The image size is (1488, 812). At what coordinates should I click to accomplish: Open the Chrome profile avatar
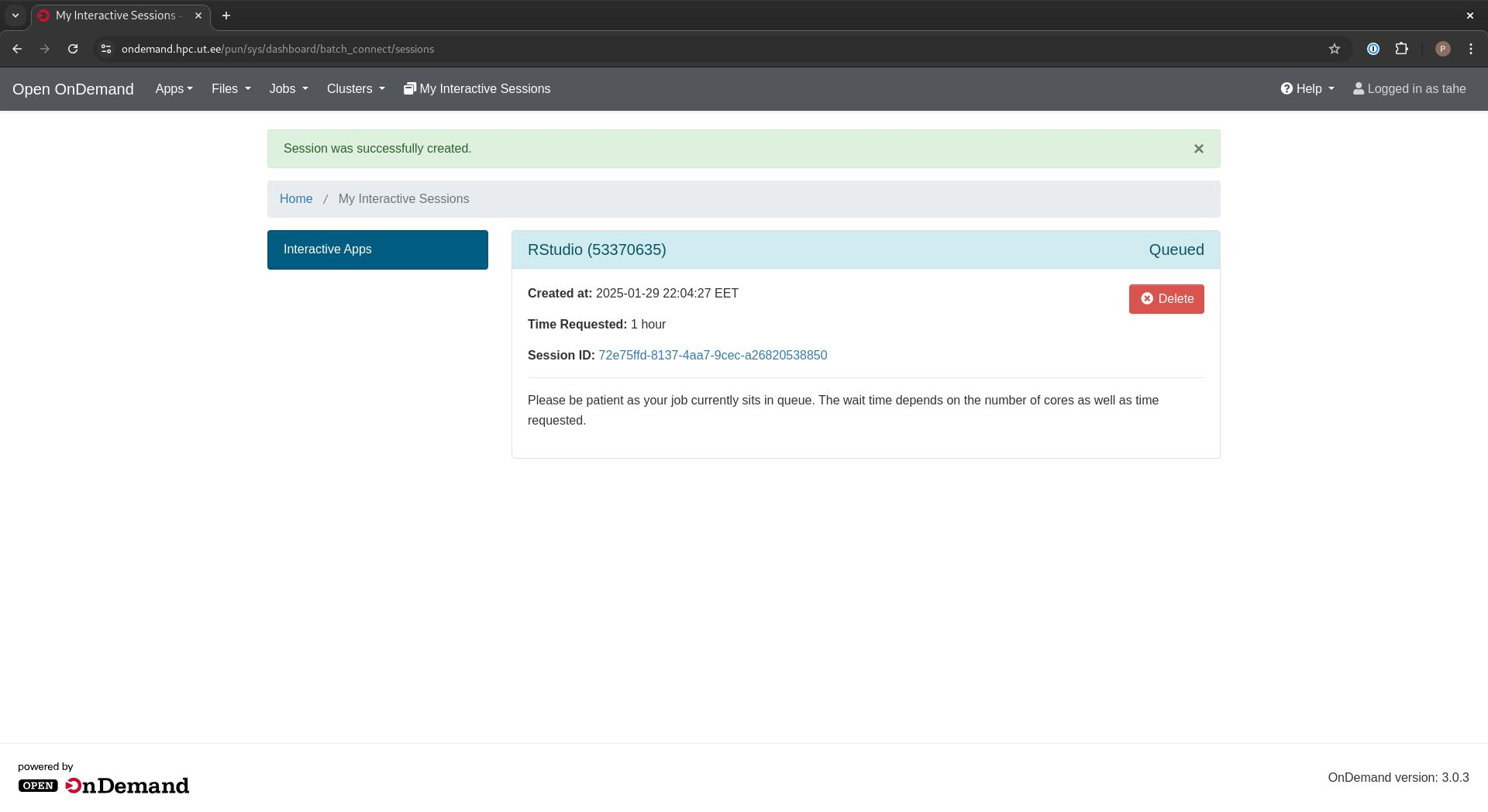pos(1442,49)
